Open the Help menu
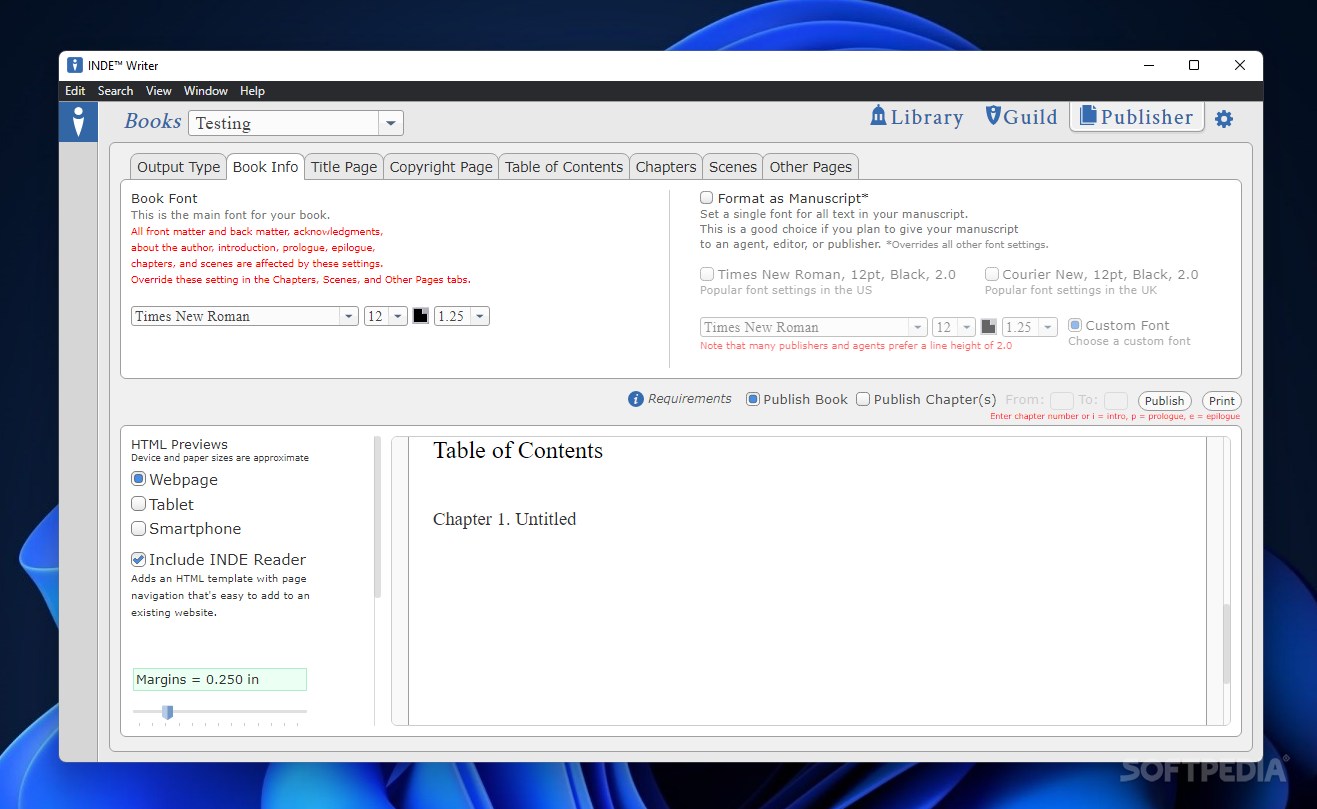 point(252,91)
